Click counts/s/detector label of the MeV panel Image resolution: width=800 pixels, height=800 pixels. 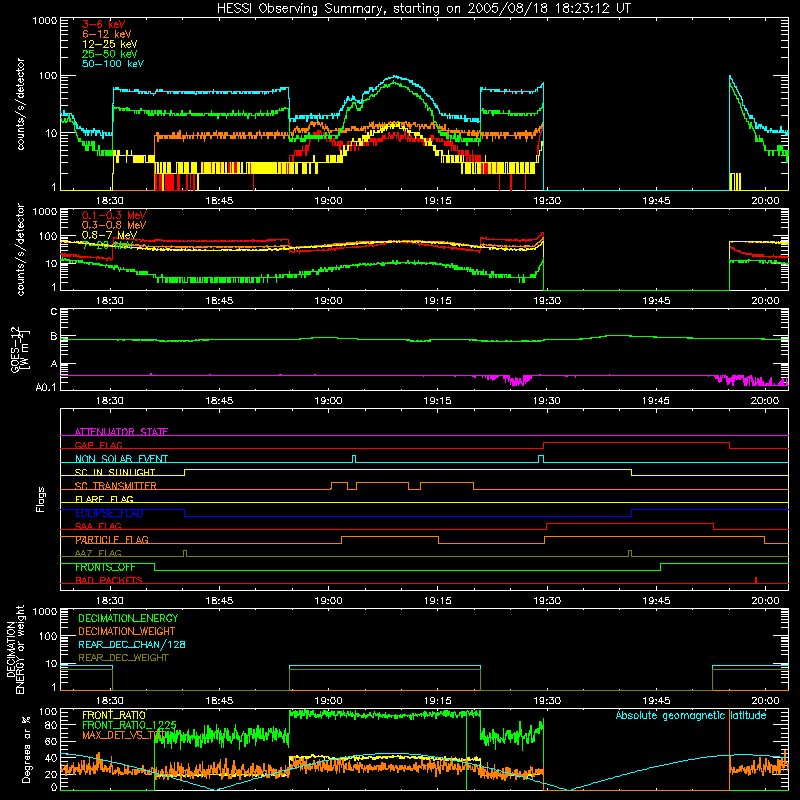pyautogui.click(x=20, y=249)
